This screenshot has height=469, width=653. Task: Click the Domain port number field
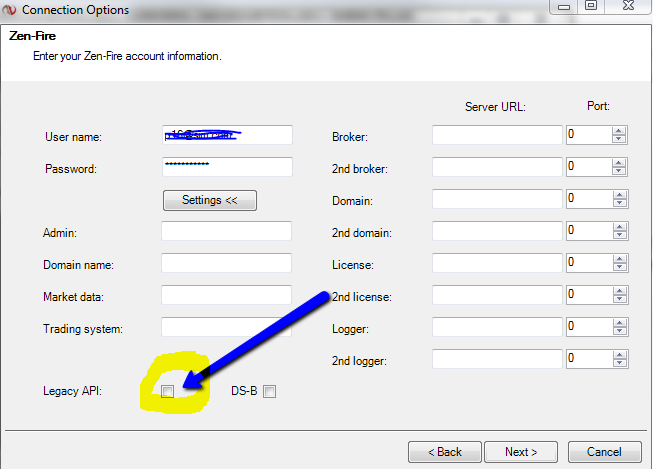589,199
